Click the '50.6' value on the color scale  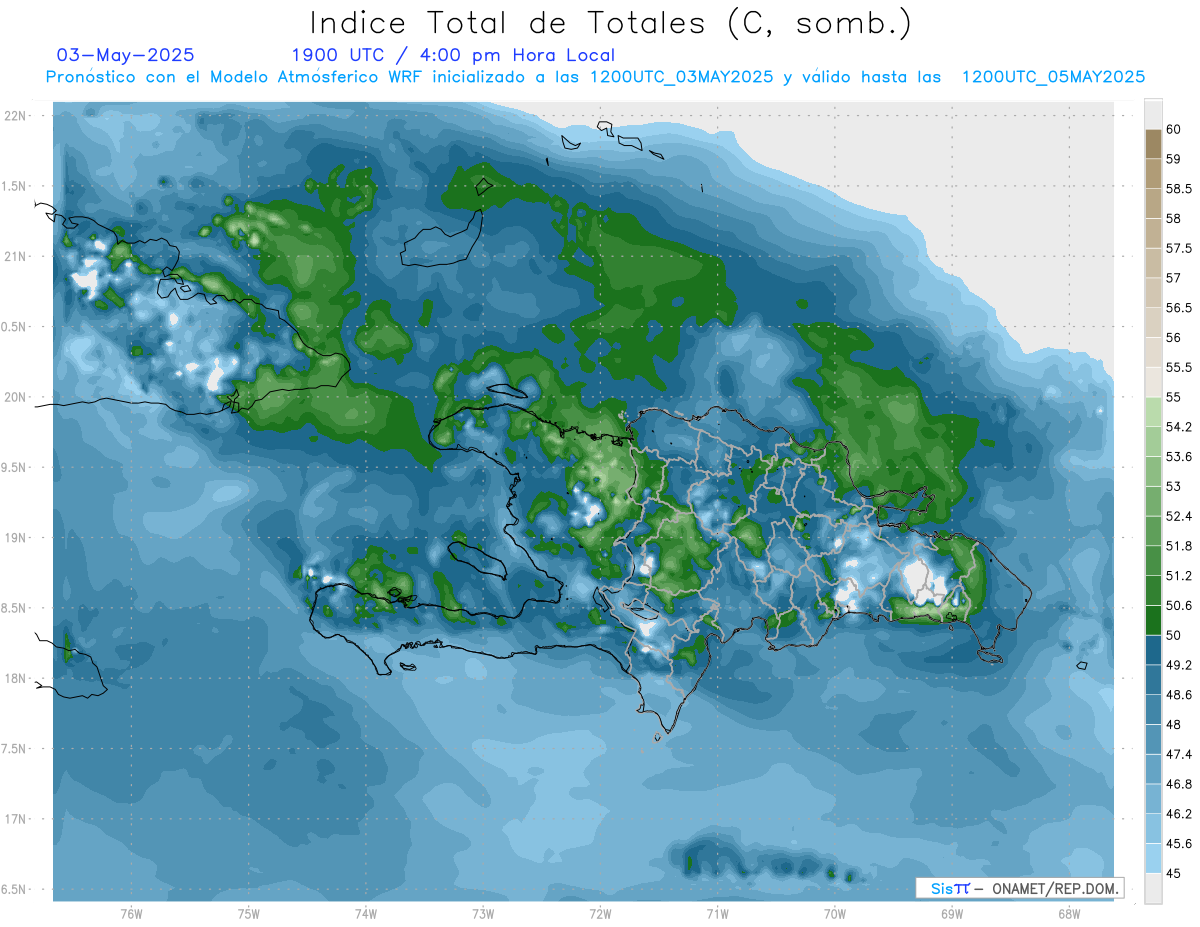pyautogui.click(x=1179, y=605)
